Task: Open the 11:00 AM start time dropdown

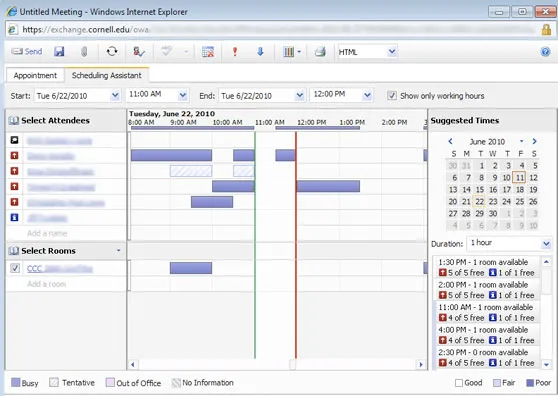Action: pyautogui.click(x=183, y=95)
